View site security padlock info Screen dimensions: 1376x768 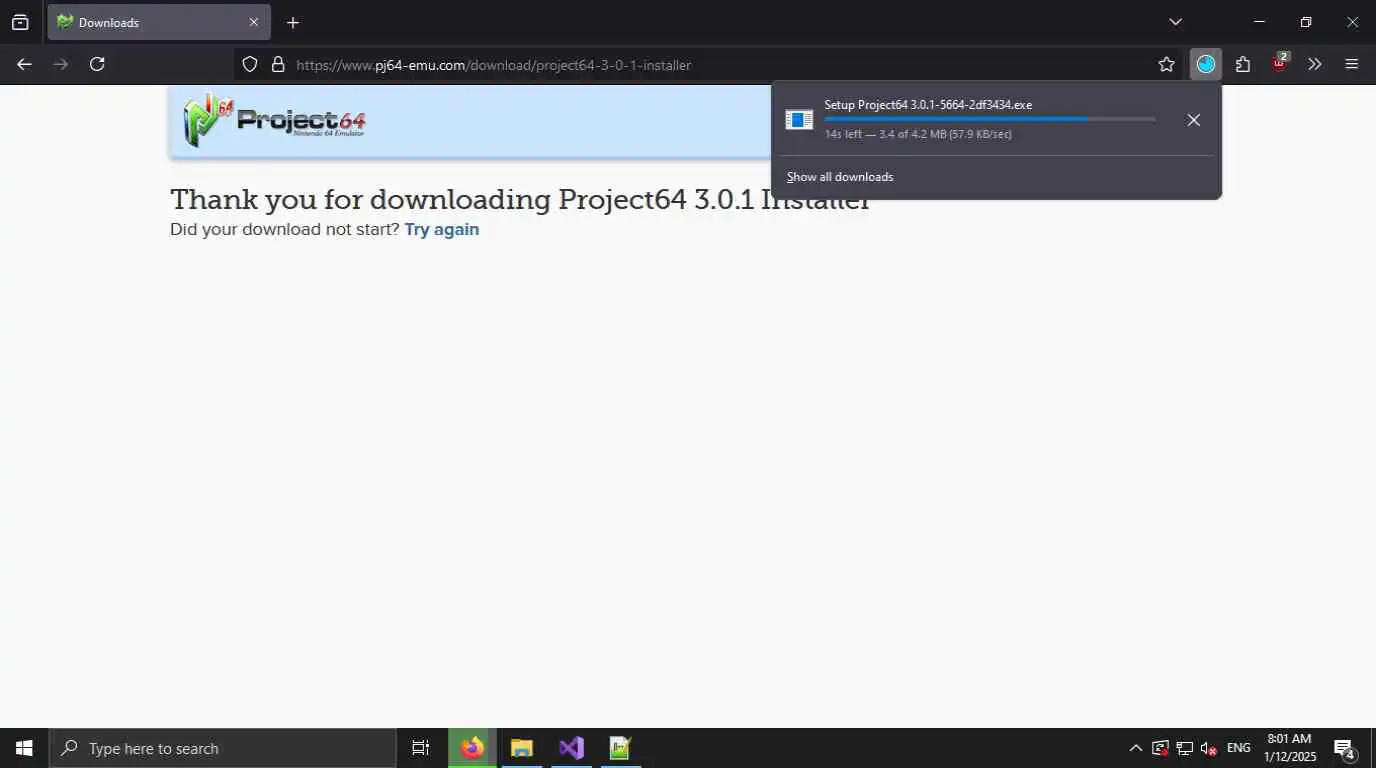pos(278,64)
